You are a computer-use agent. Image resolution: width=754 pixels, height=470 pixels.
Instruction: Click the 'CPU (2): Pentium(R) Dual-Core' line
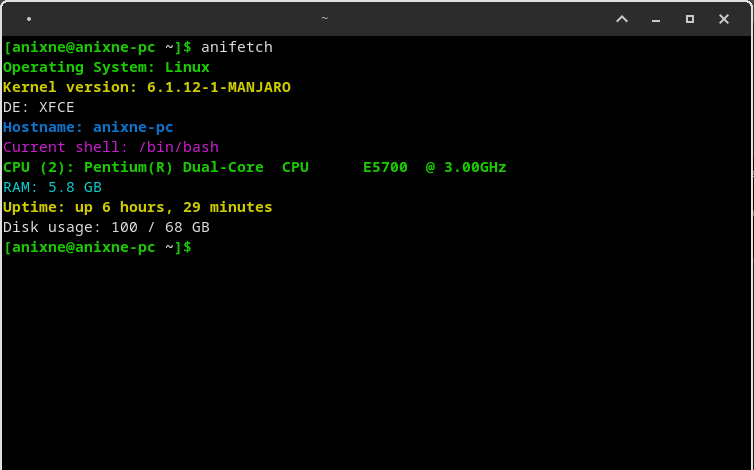click(255, 167)
